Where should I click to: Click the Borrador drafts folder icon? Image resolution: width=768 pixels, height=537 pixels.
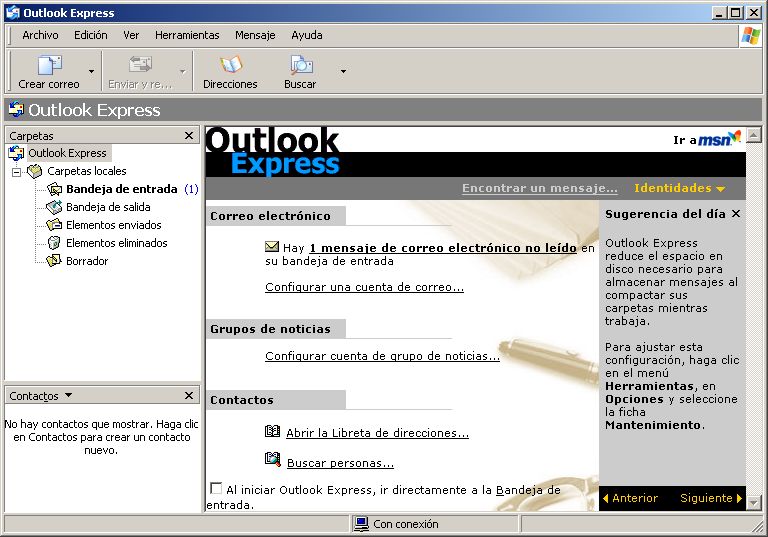click(x=54, y=261)
